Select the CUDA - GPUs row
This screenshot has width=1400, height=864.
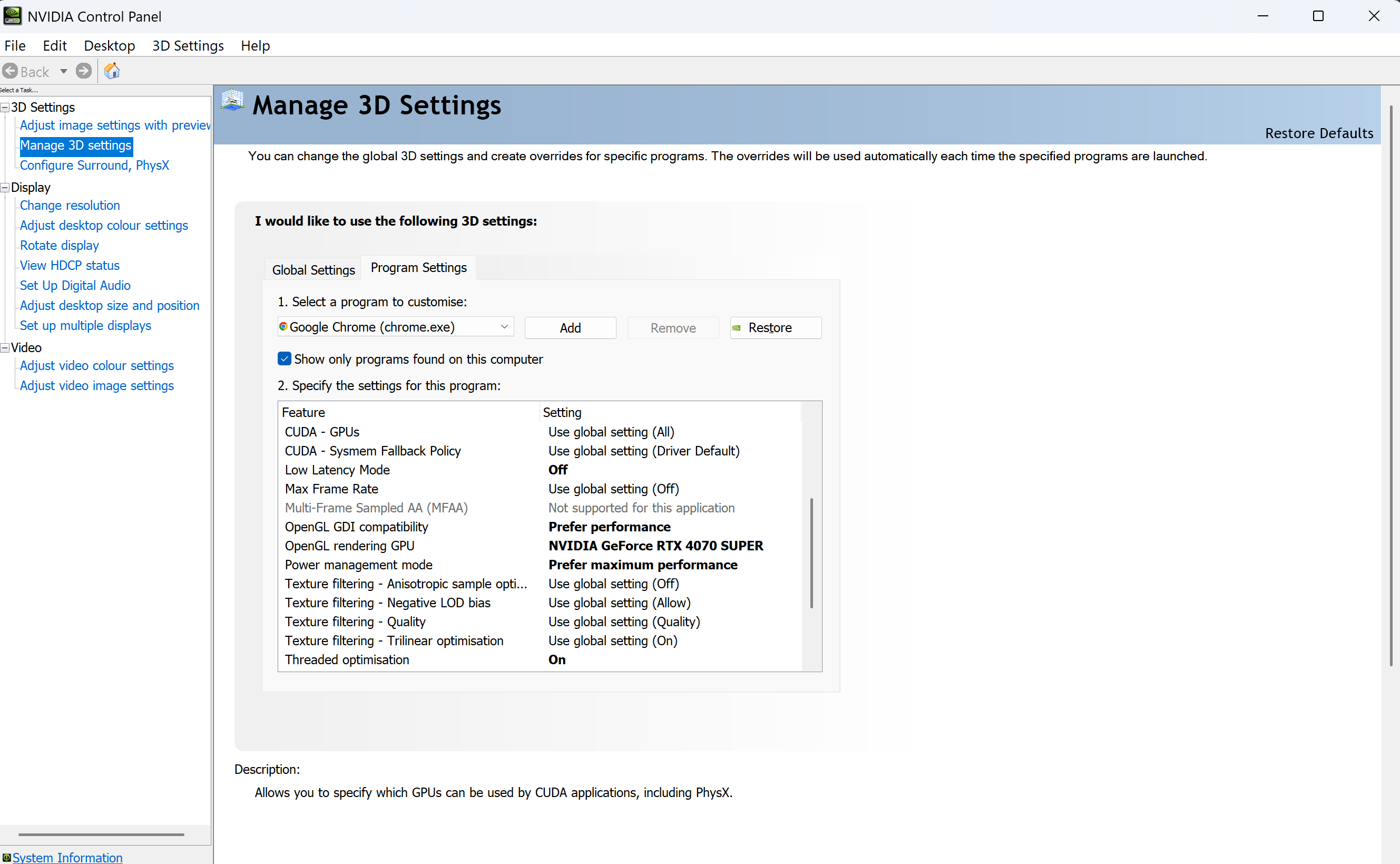point(540,432)
